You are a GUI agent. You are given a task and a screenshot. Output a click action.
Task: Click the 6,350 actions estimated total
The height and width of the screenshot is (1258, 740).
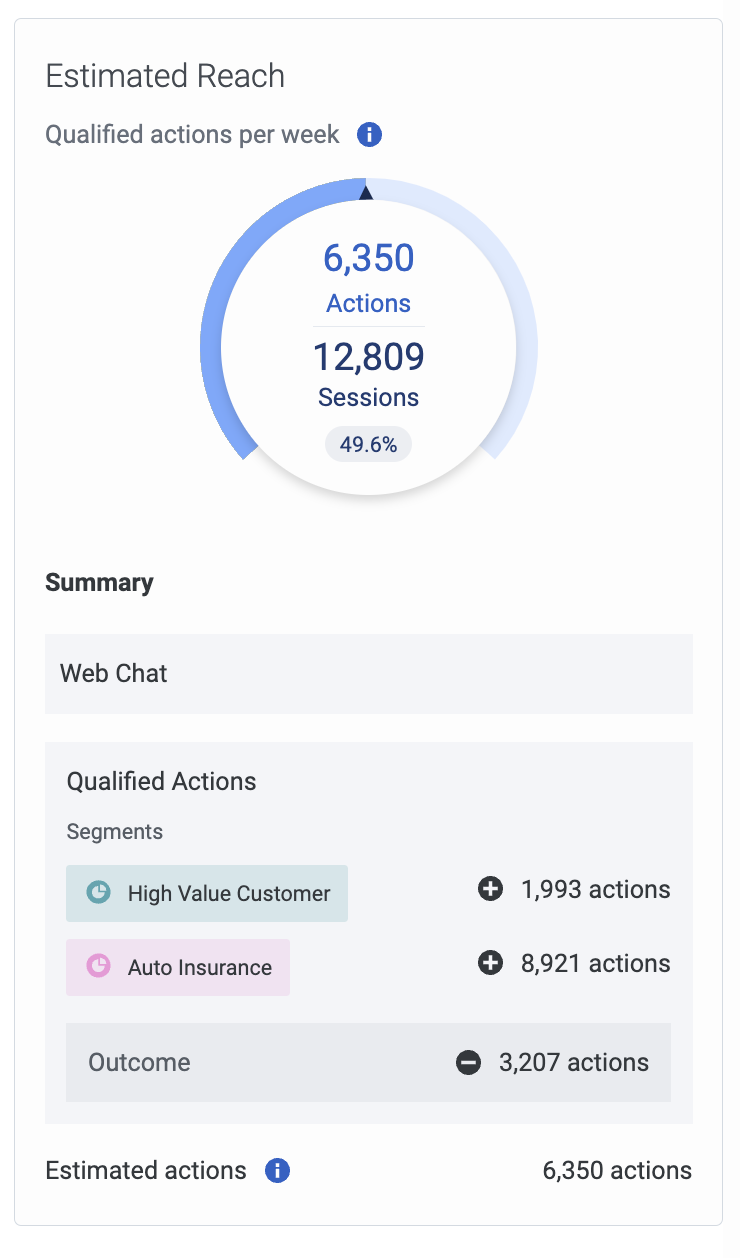click(617, 1170)
